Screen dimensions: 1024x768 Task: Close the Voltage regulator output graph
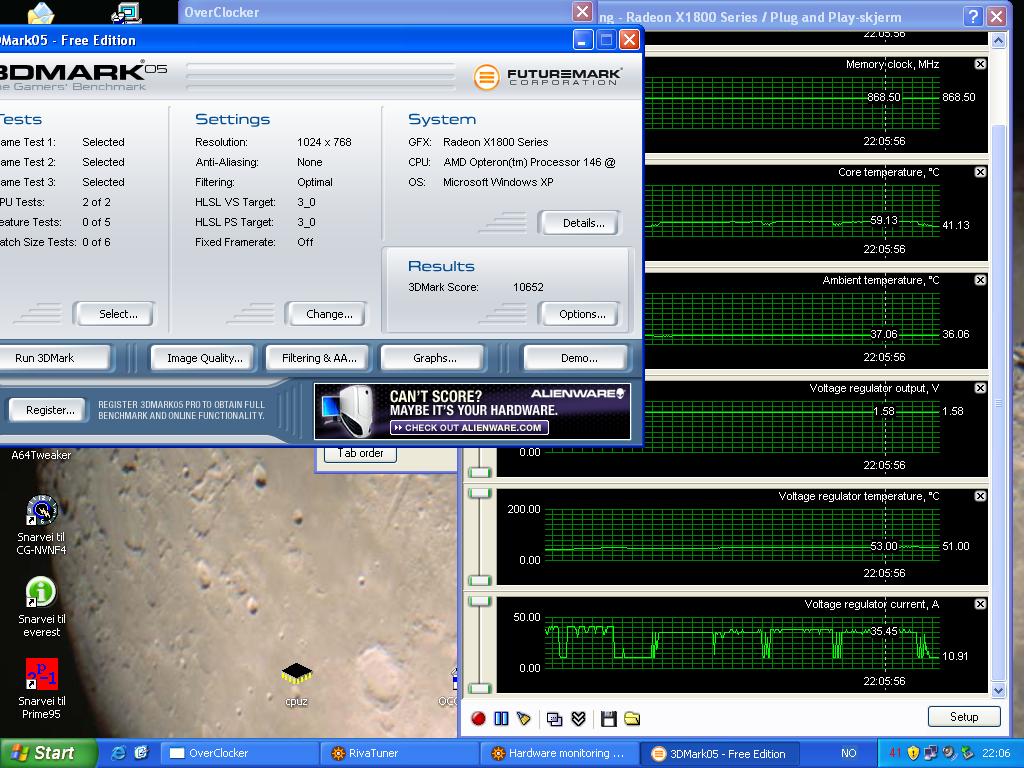point(980,388)
